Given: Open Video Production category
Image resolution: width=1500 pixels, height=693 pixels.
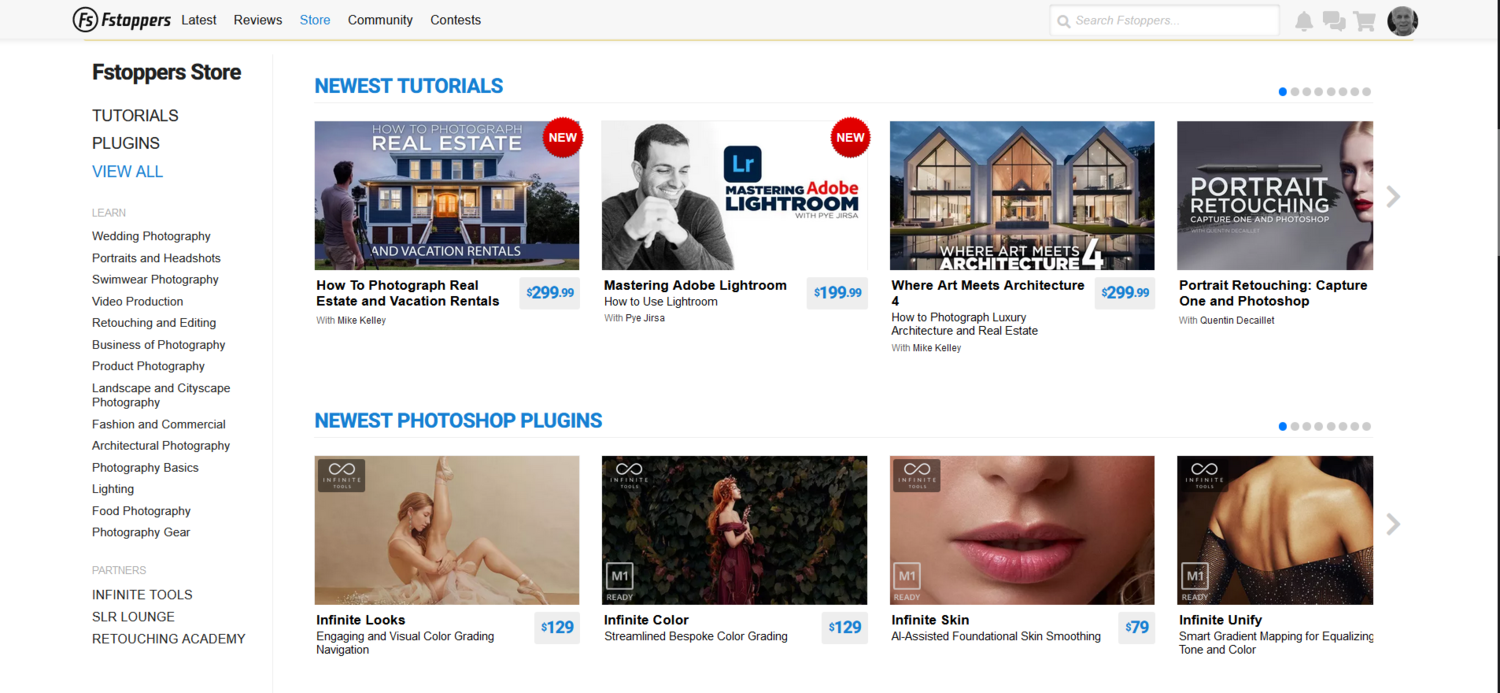Looking at the screenshot, I should click(138, 302).
